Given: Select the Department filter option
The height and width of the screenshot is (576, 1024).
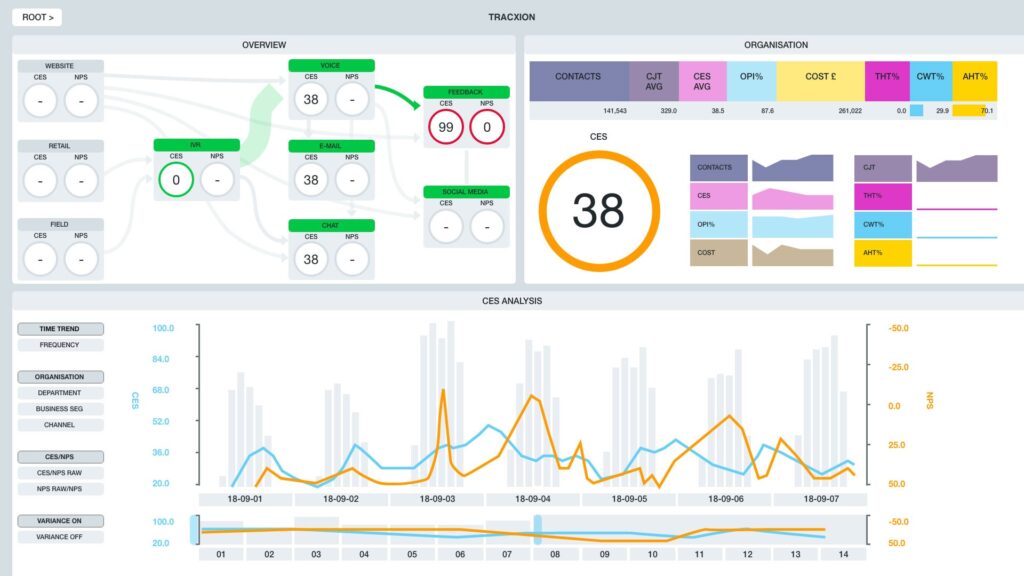Looking at the screenshot, I should [x=61, y=393].
